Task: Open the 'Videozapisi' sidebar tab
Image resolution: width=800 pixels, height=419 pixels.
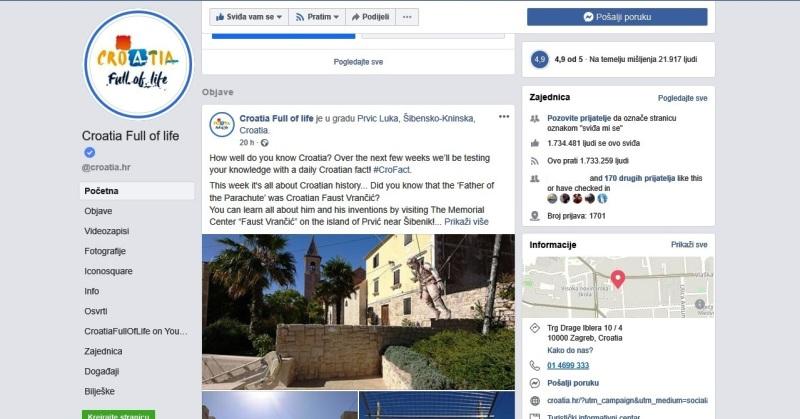Action: (x=107, y=231)
